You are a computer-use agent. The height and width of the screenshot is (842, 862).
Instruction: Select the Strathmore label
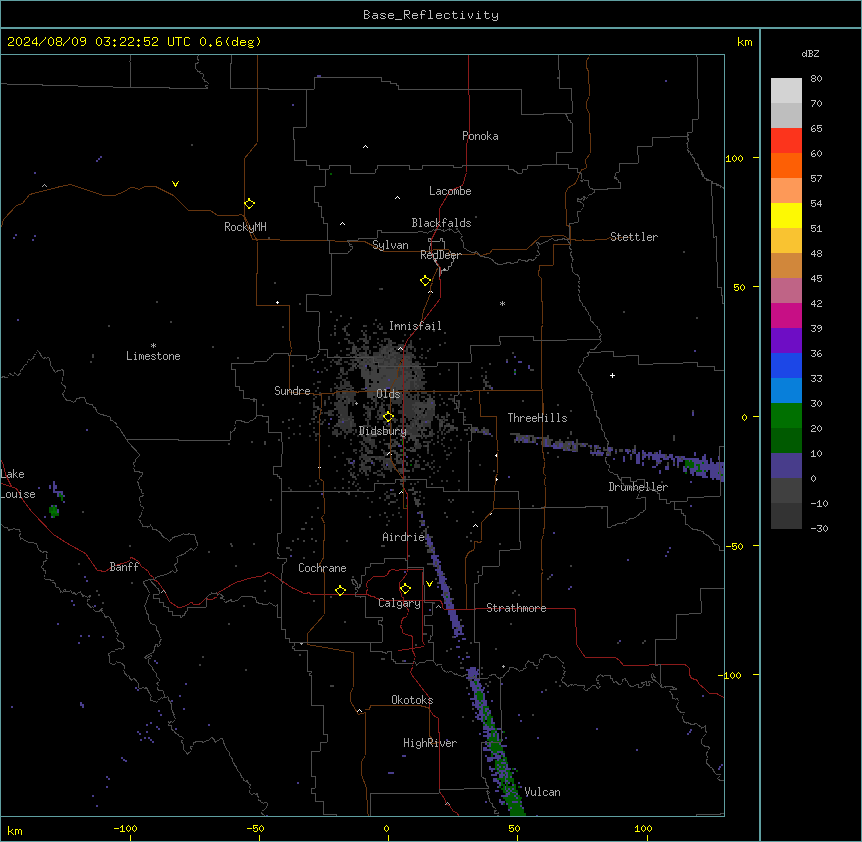tap(516, 608)
